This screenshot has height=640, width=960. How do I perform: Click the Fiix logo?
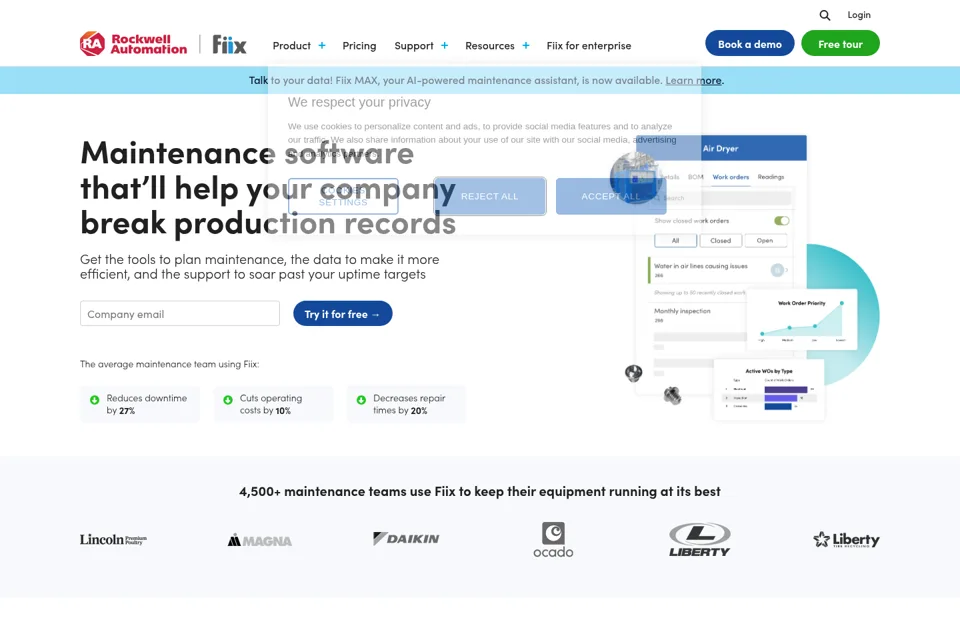pyautogui.click(x=229, y=45)
